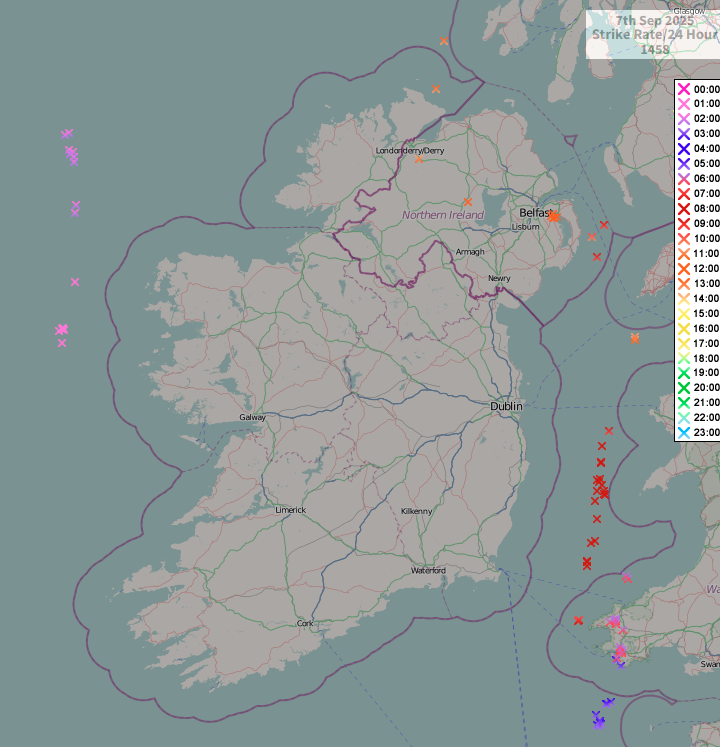Click the 22:00 aqua legend marker
720x747 pixels.
(x=684, y=417)
